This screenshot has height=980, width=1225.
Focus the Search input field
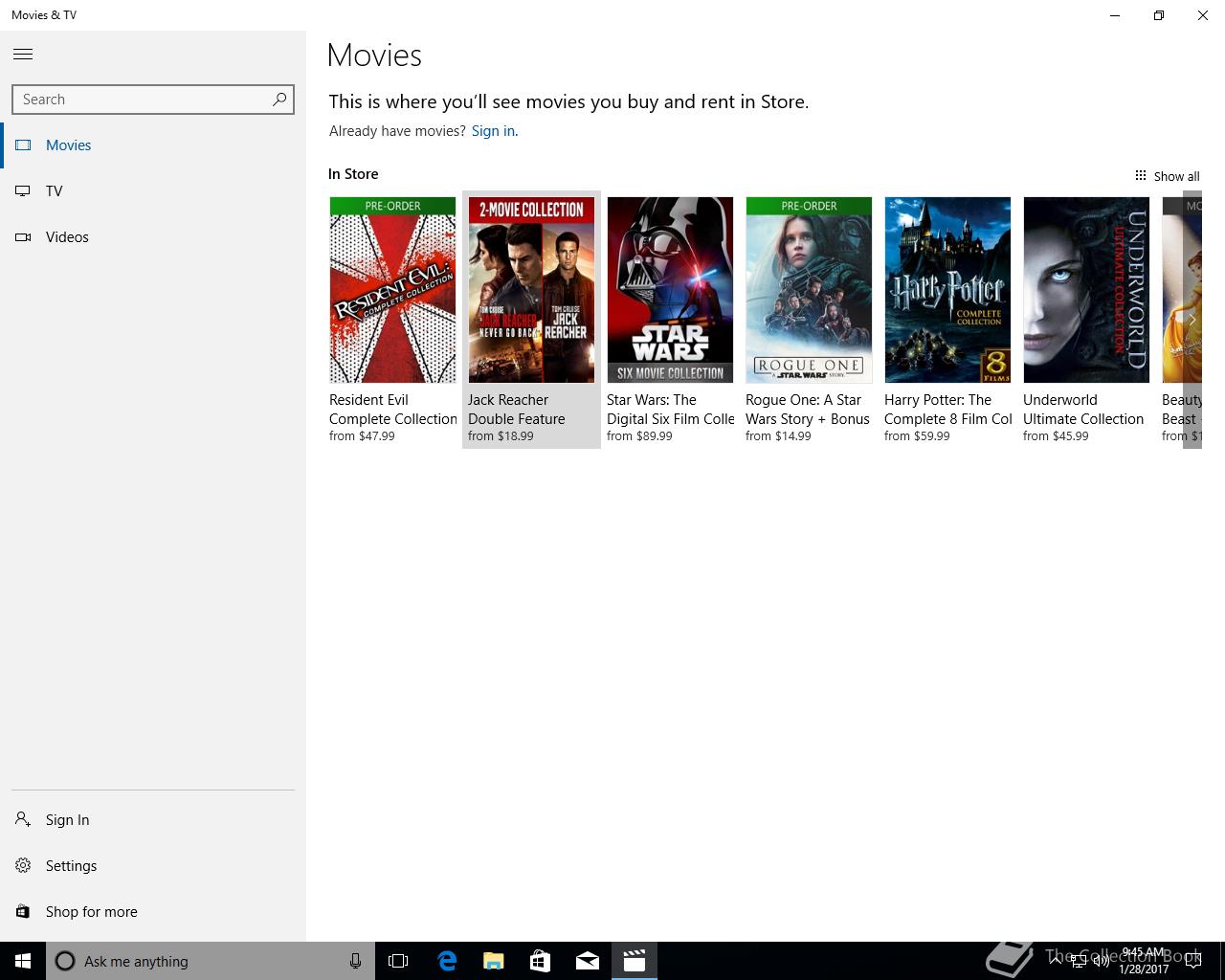[x=153, y=100]
